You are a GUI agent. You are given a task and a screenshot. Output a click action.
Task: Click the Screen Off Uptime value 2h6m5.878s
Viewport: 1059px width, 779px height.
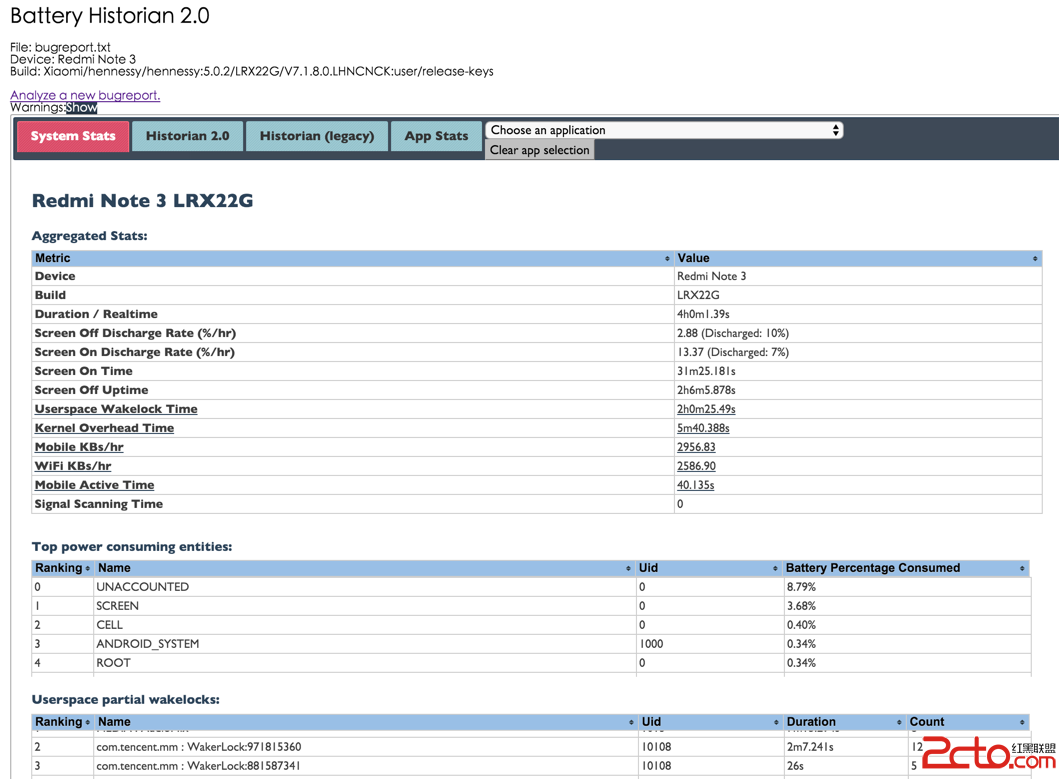(x=706, y=390)
